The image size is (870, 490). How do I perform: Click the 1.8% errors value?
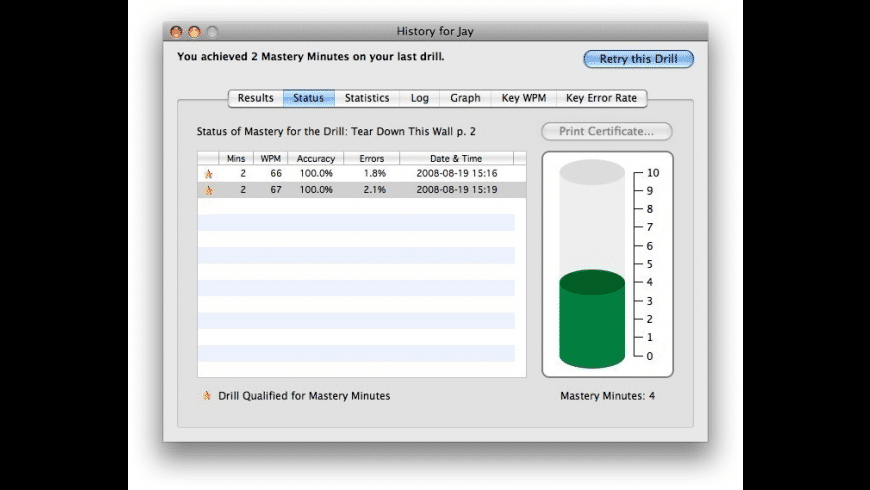pyautogui.click(x=375, y=173)
